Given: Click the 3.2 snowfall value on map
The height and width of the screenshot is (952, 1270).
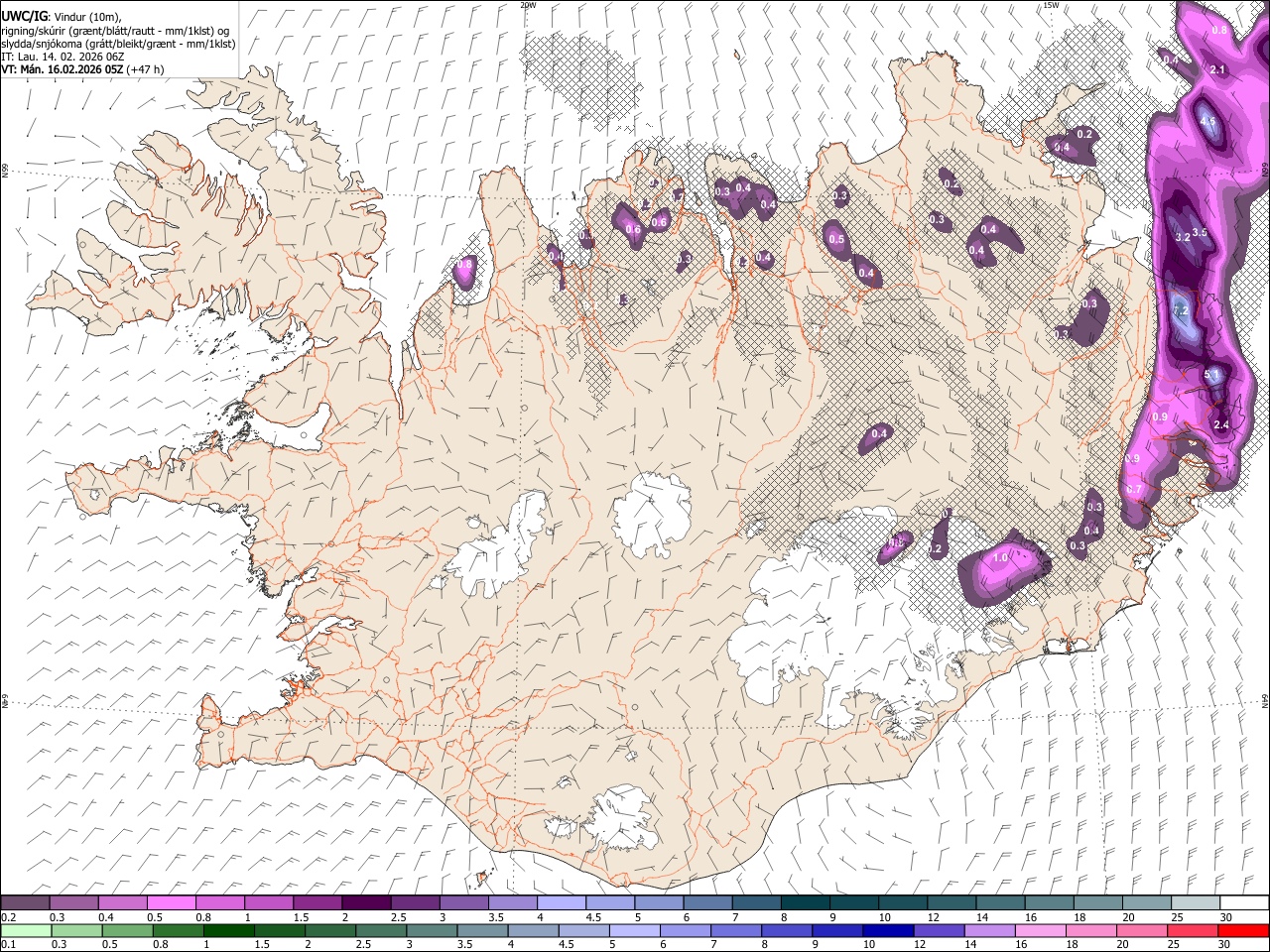Looking at the screenshot, I should click(1182, 238).
